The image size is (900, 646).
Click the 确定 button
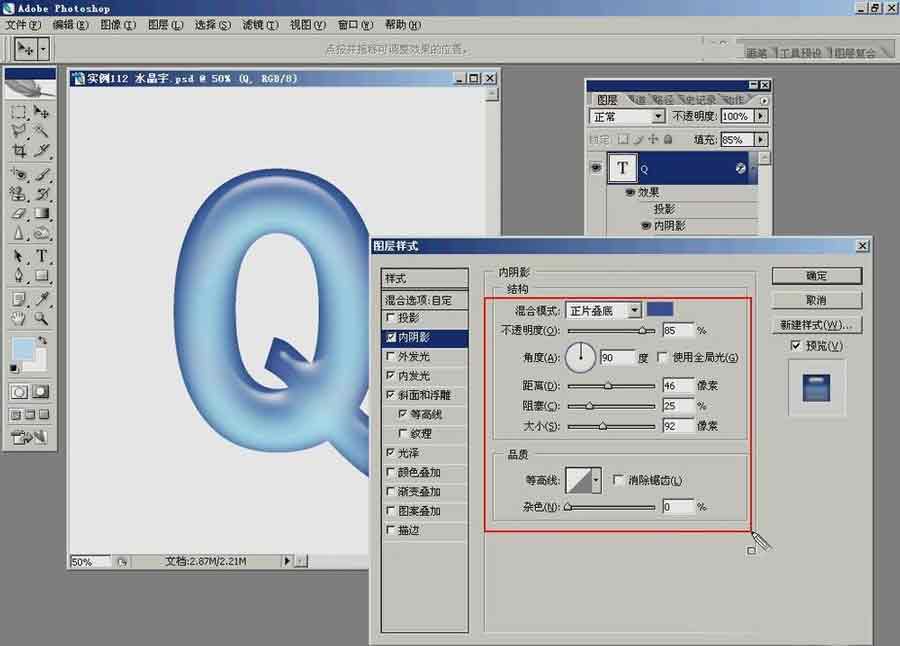point(818,275)
